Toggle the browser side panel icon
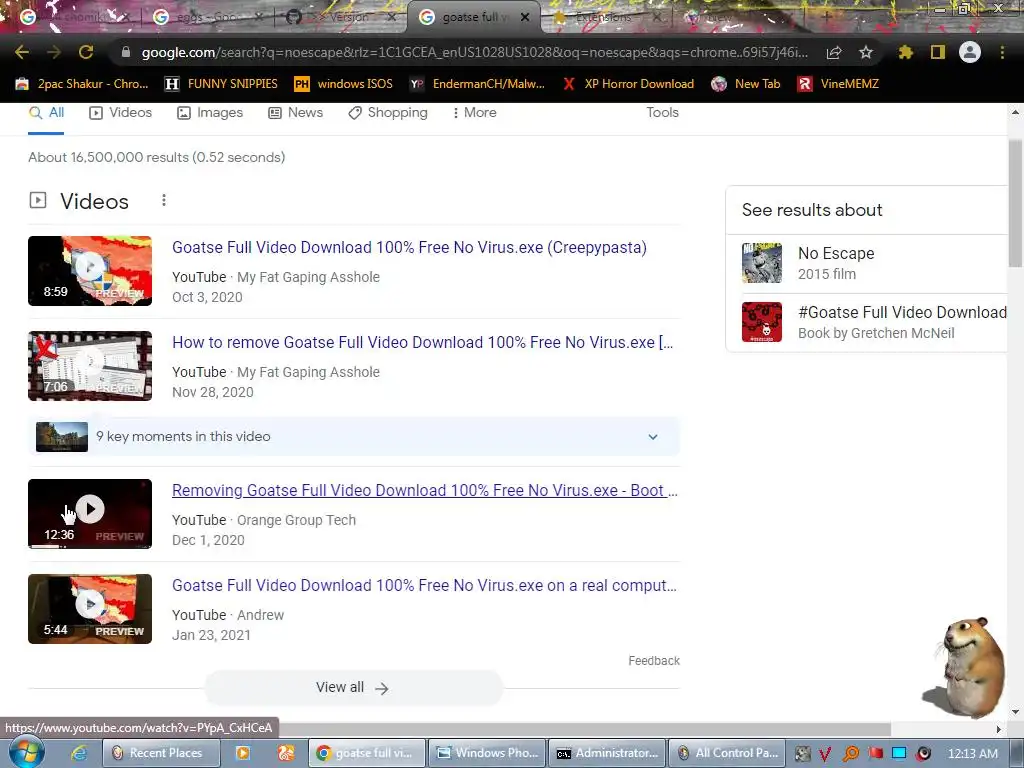1024x768 pixels. pyautogui.click(x=938, y=52)
